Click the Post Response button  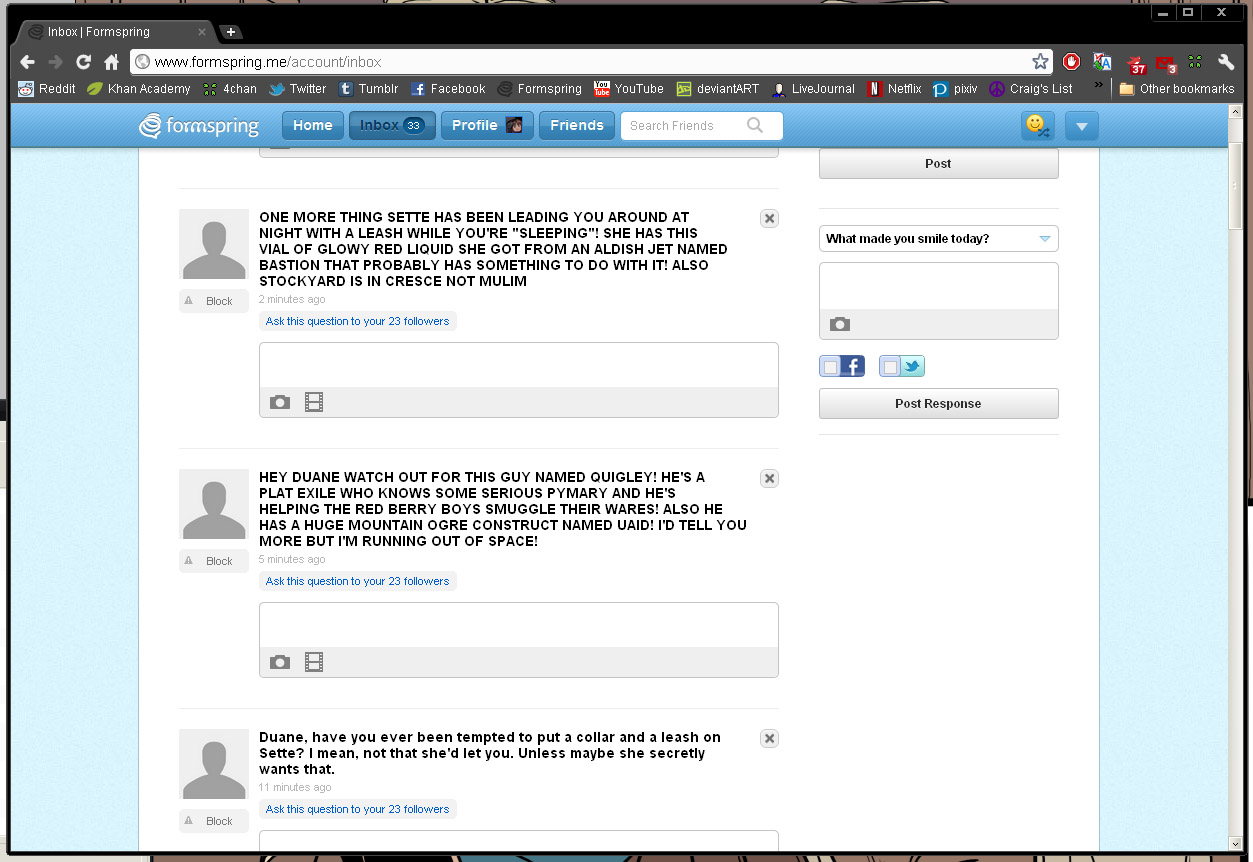(938, 404)
